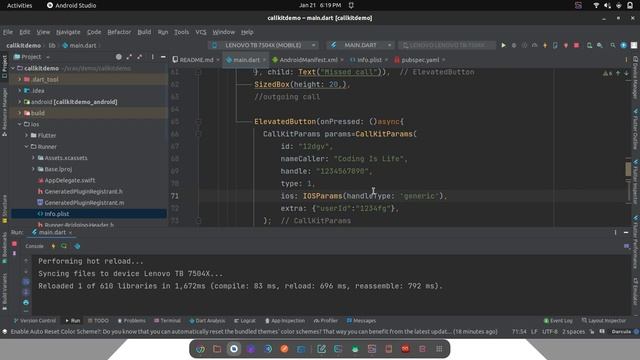Click the Flutter hot reload lightning icon in the toolbar
640x360 pixels.
coord(545,45)
